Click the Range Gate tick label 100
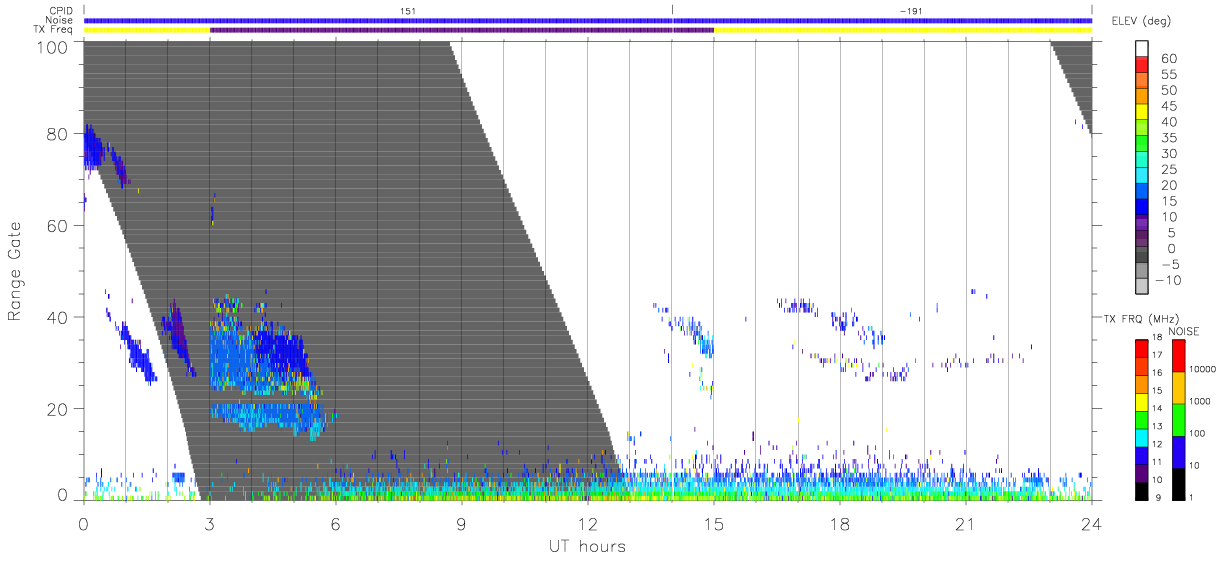This screenshot has width=1228, height=567. point(52,47)
